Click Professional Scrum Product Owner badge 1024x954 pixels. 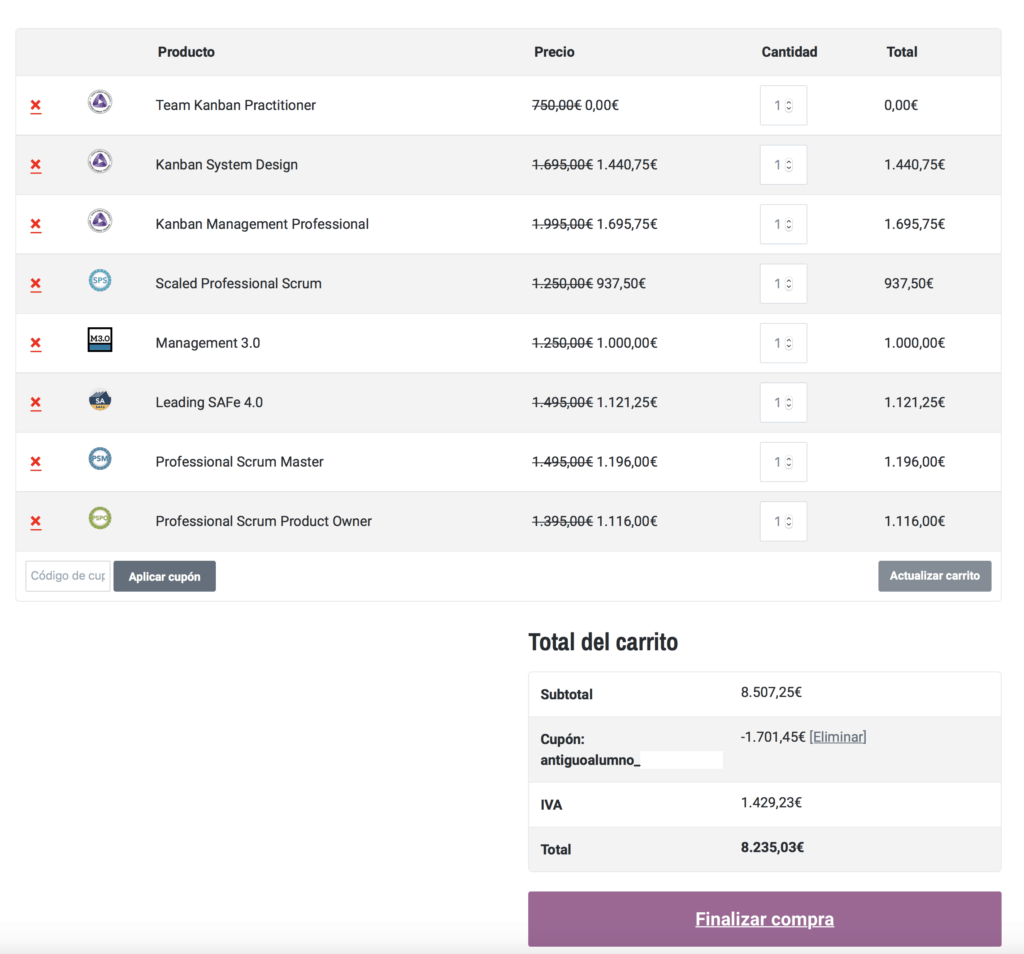coord(100,519)
